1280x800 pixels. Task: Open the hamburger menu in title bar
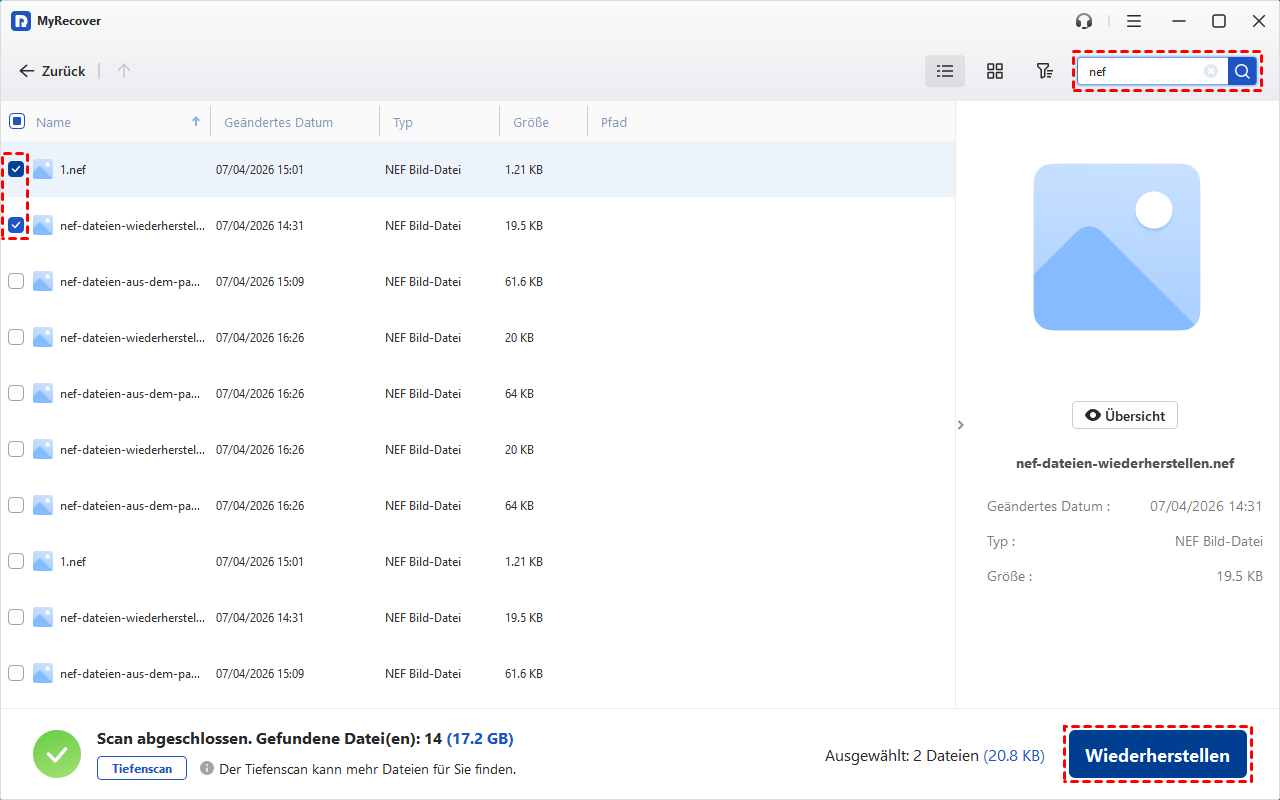pos(1133,21)
